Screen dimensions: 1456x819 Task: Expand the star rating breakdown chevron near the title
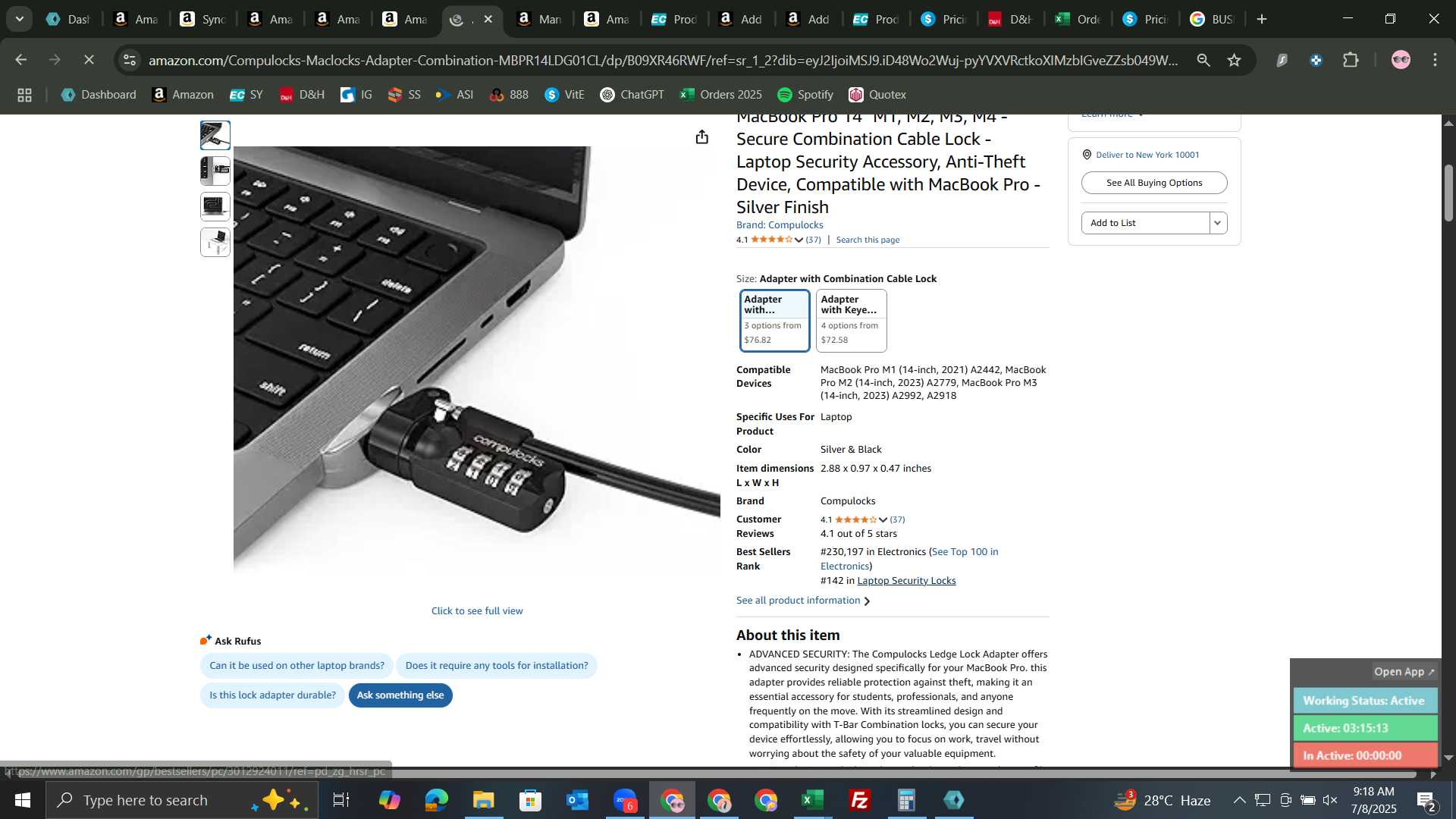pos(799,240)
